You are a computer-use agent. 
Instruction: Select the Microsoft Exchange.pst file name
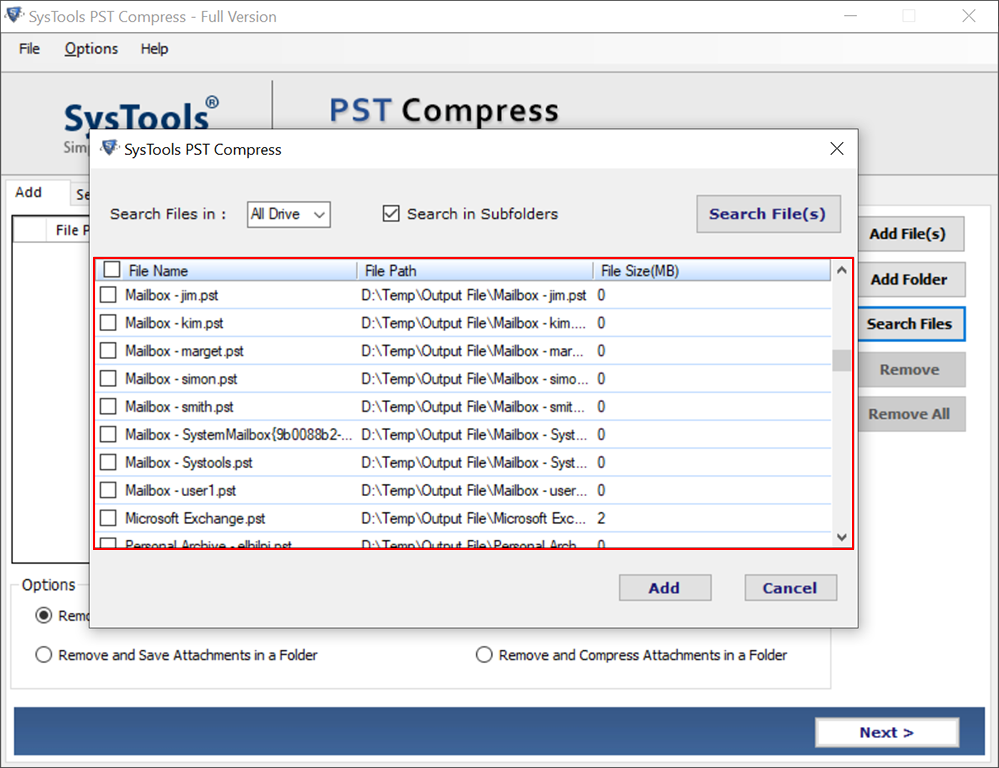[195, 518]
